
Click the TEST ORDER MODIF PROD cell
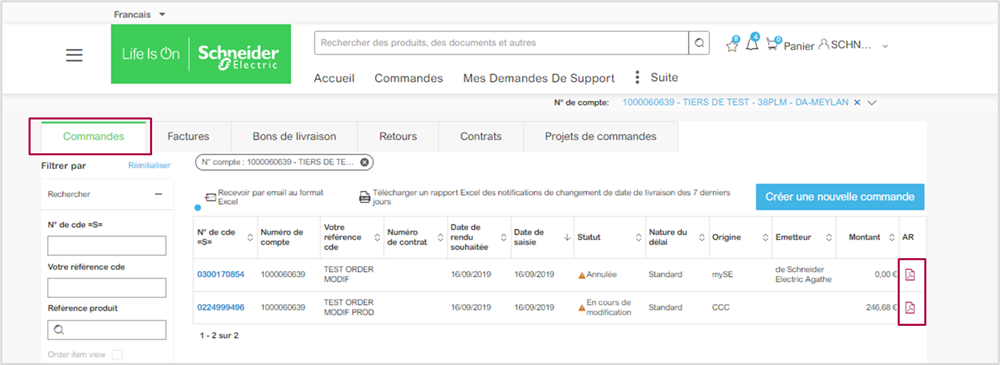pos(349,308)
